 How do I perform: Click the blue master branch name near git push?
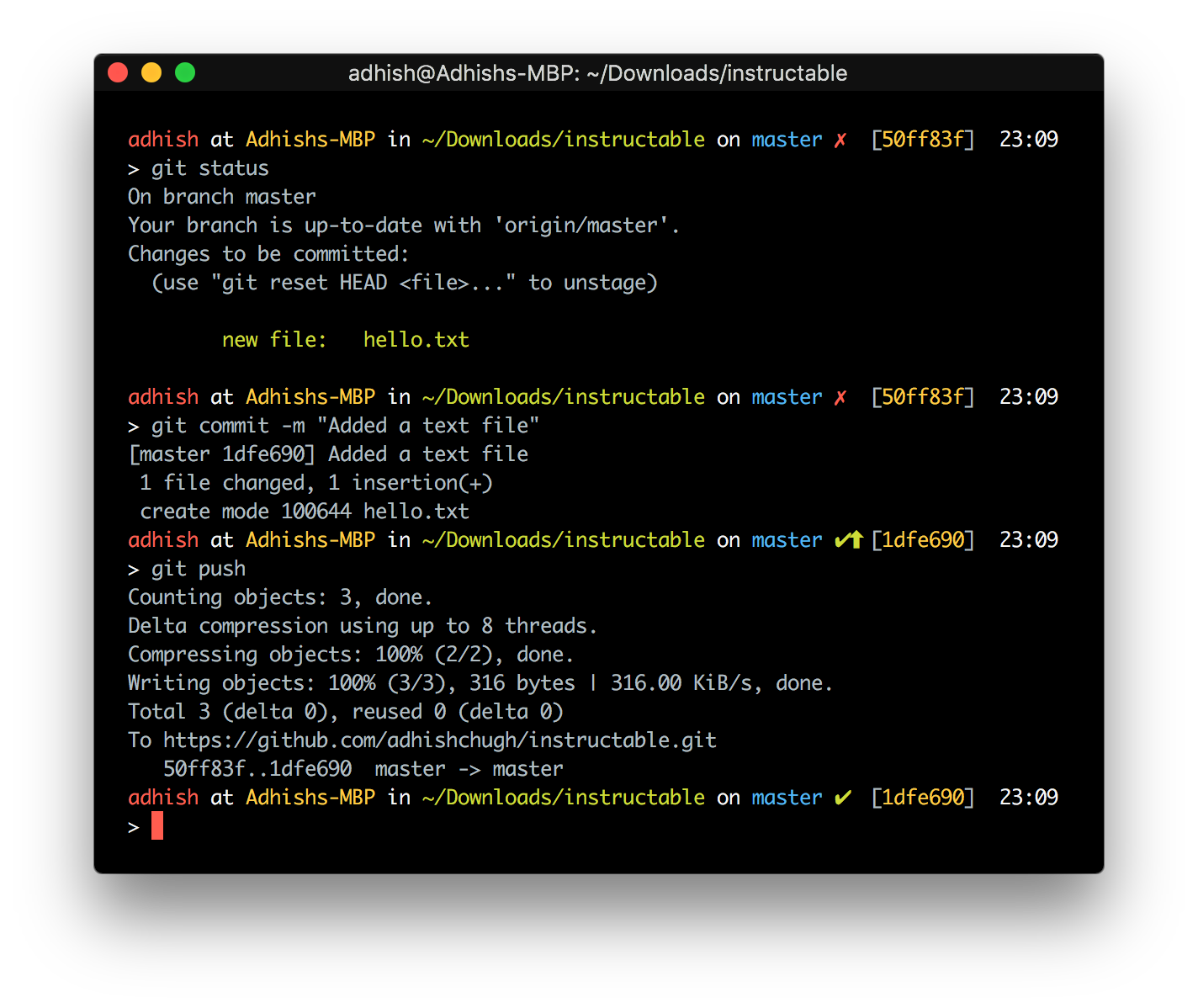click(786, 539)
